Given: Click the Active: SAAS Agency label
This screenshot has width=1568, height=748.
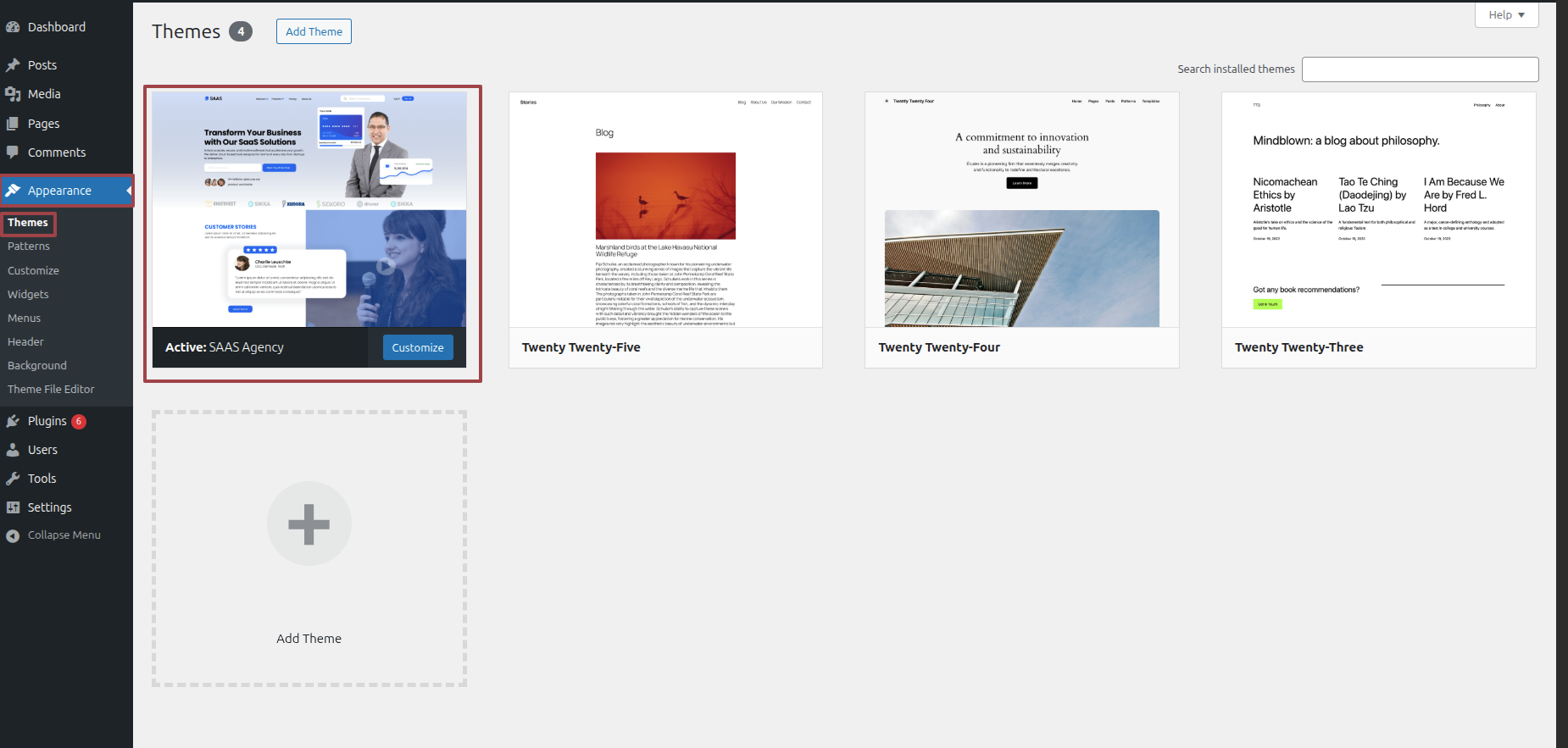Looking at the screenshot, I should coord(225,347).
